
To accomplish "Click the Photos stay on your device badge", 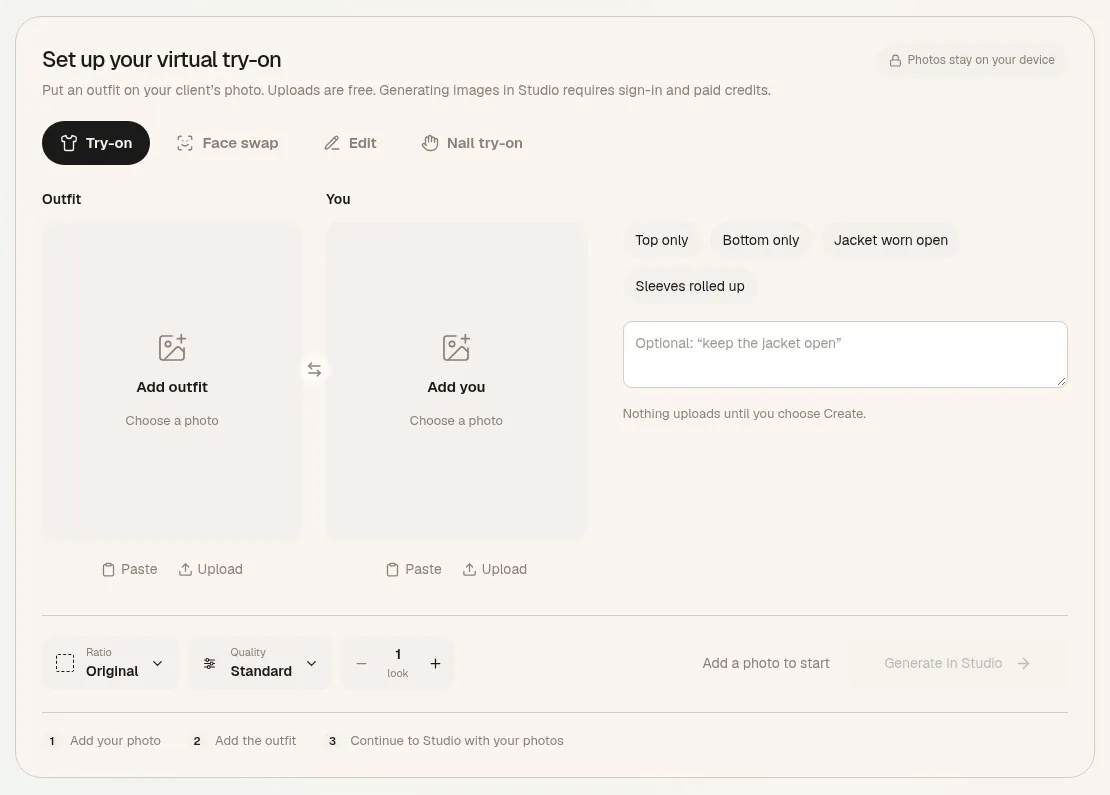I will [972, 60].
